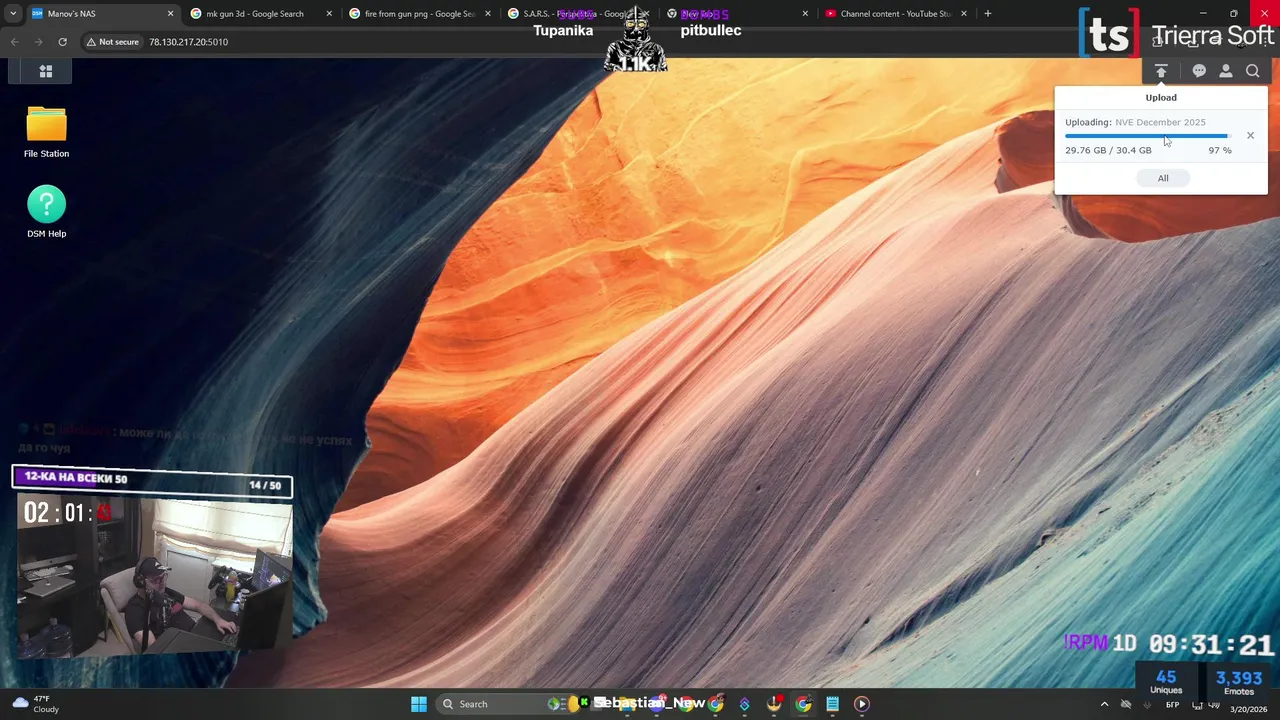
Task: Close the mk gun 3d tab
Action: coord(329,14)
